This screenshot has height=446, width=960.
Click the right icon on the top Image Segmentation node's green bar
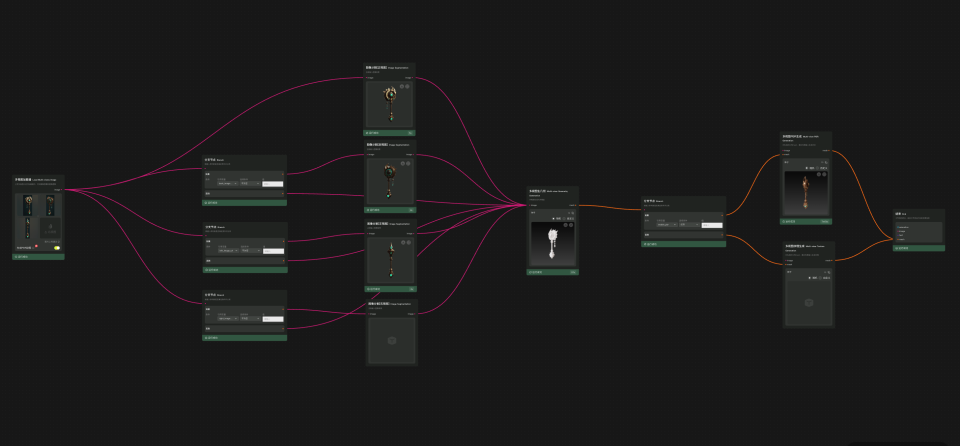click(x=410, y=132)
